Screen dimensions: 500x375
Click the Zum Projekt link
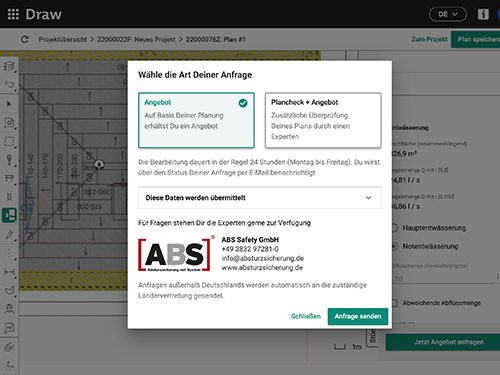pos(429,39)
